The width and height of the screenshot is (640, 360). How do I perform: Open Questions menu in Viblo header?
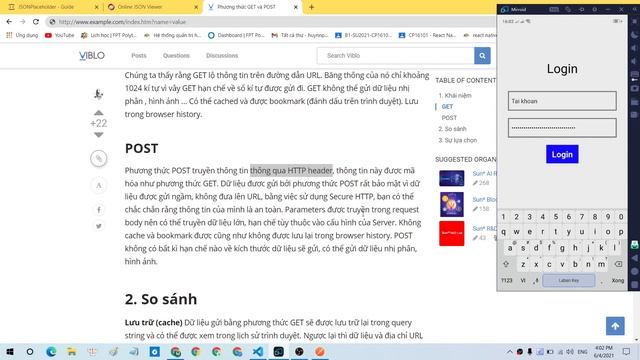[176, 56]
